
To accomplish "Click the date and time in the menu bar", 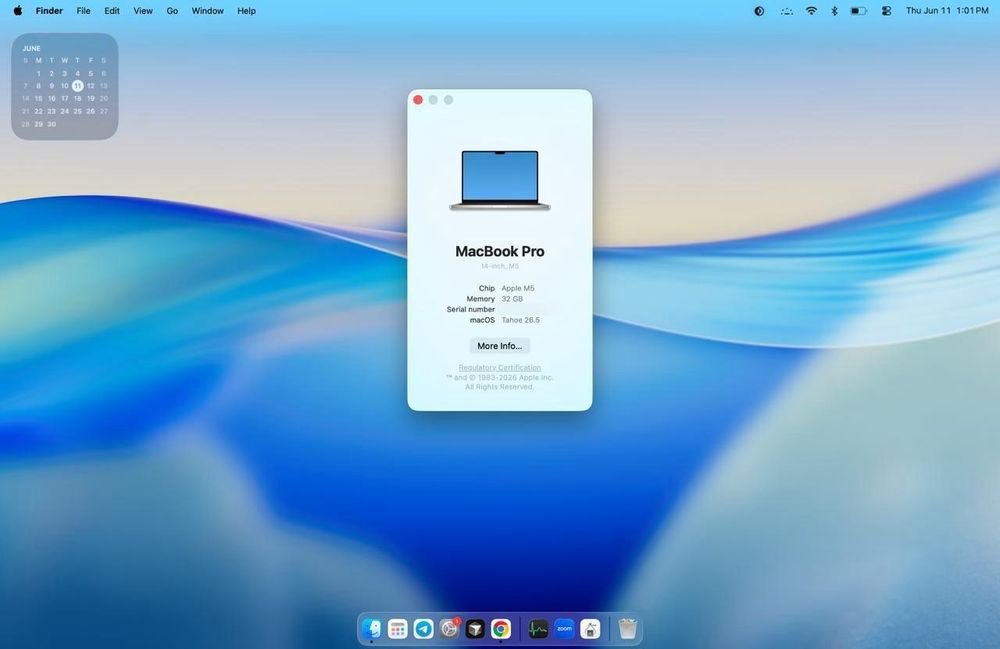I will 947,11.
